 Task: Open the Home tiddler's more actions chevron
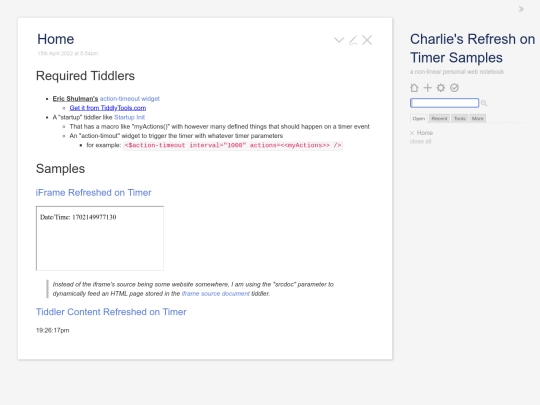pos(339,40)
